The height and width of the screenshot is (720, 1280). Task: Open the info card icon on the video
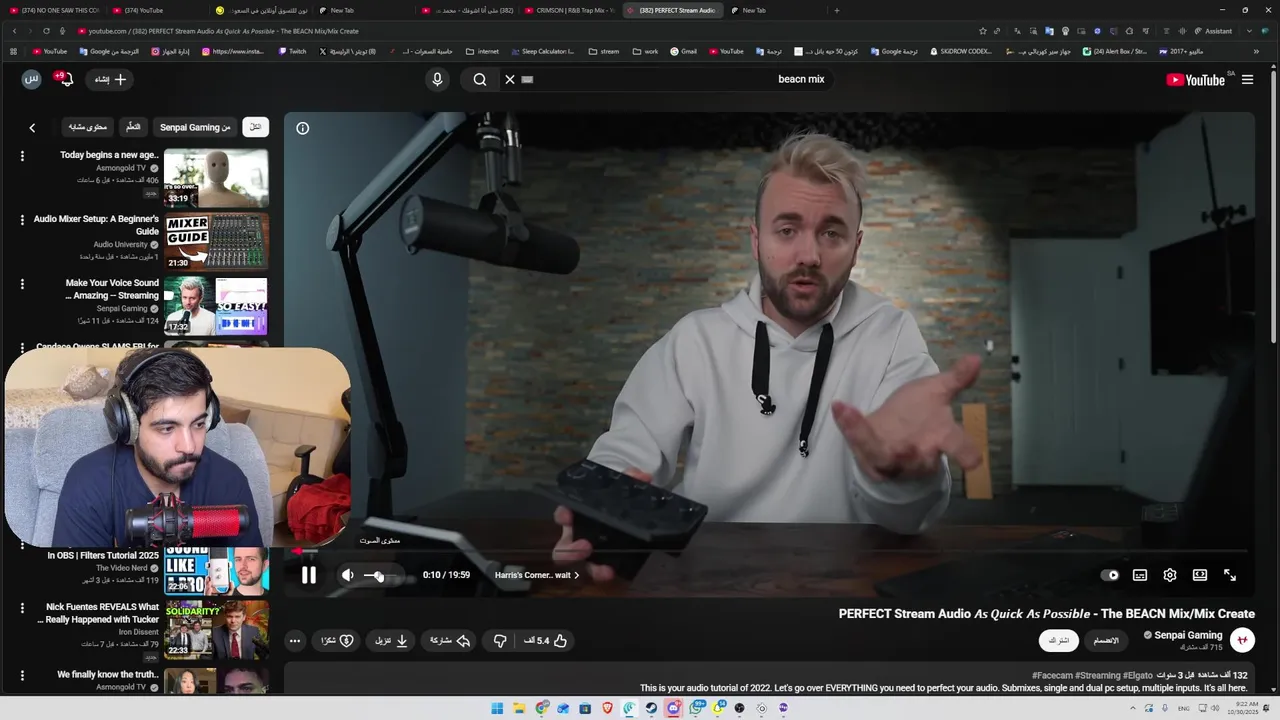[303, 128]
